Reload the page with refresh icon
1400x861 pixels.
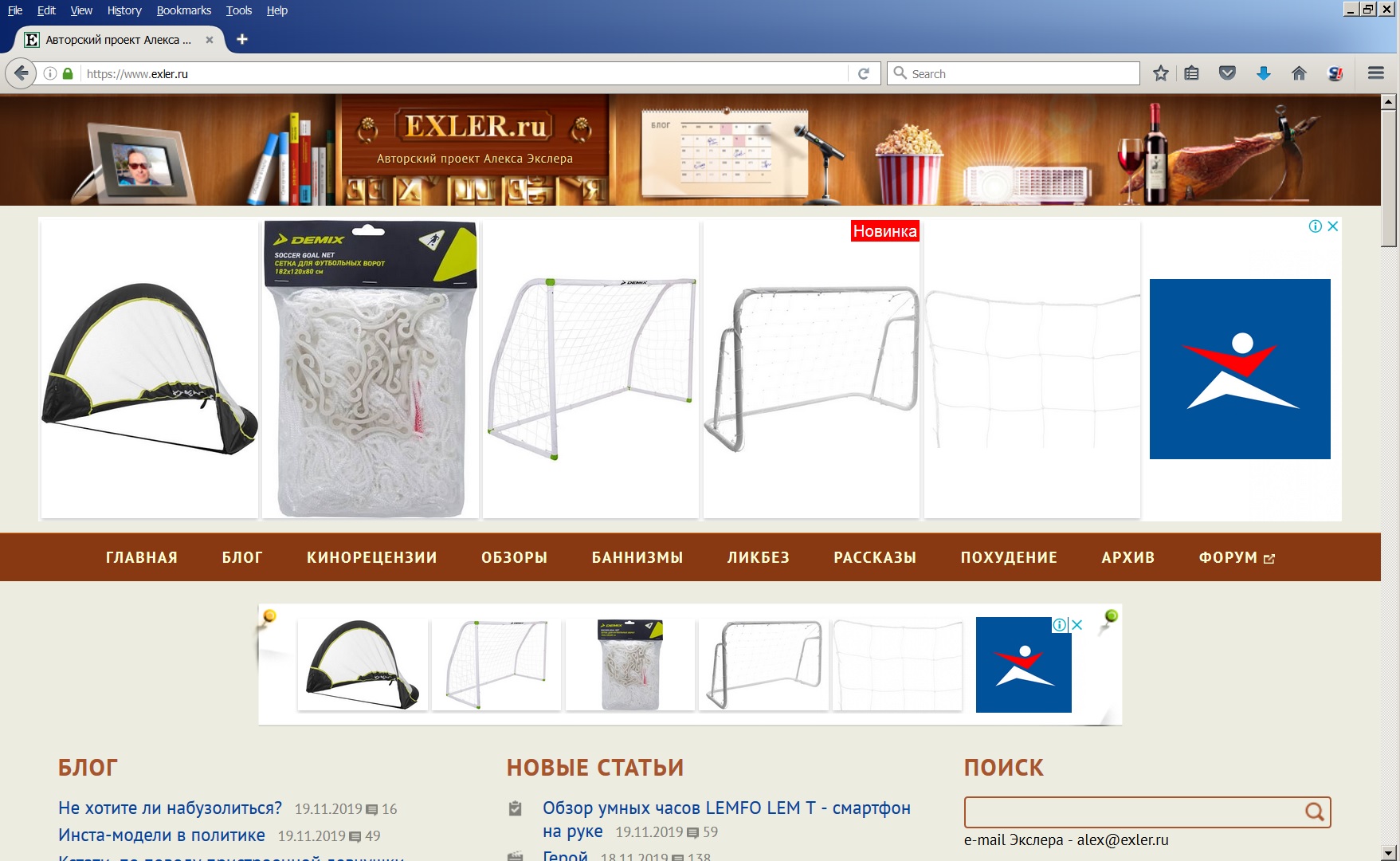tap(863, 73)
